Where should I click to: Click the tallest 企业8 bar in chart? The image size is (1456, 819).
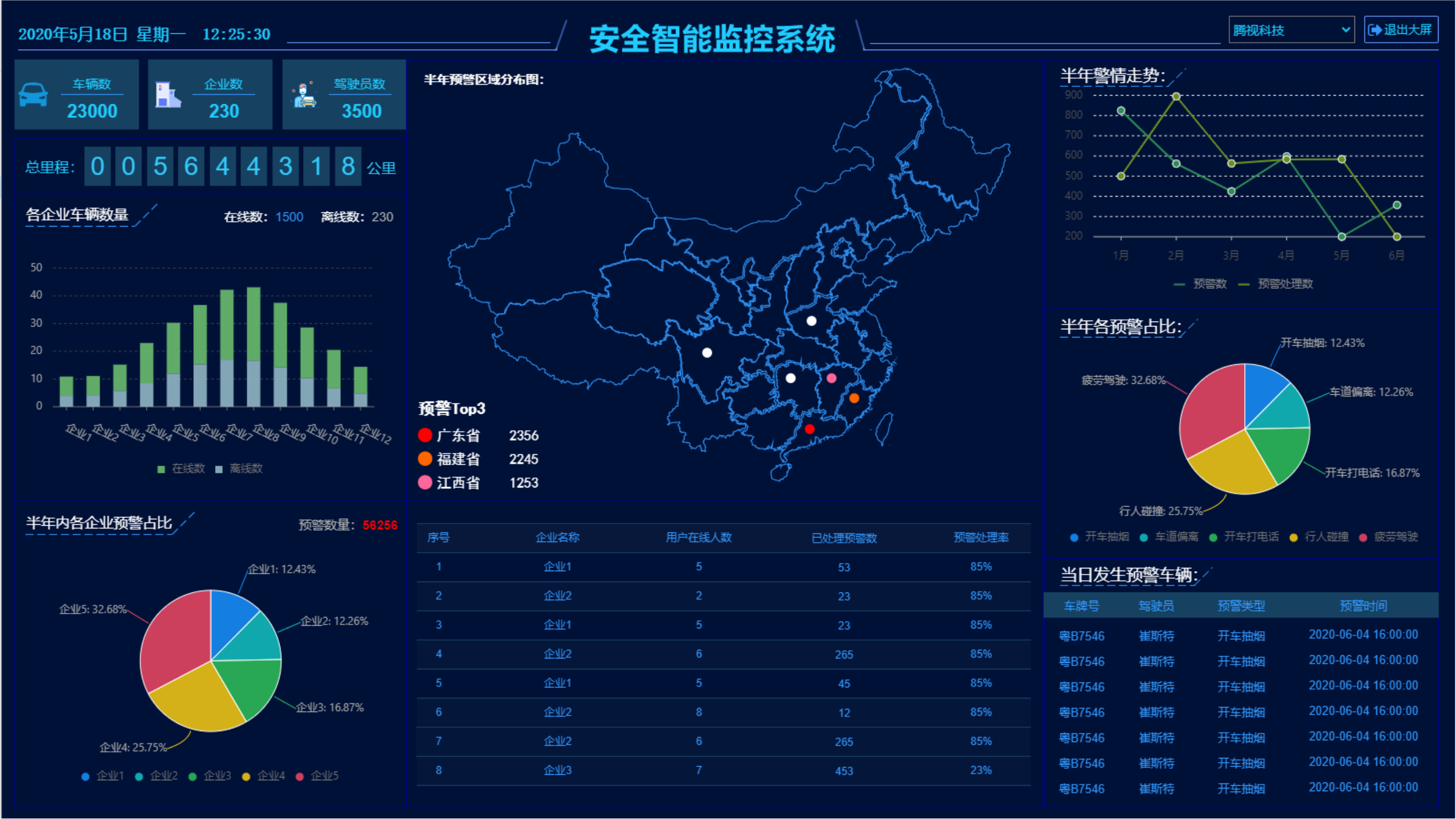pos(254,339)
